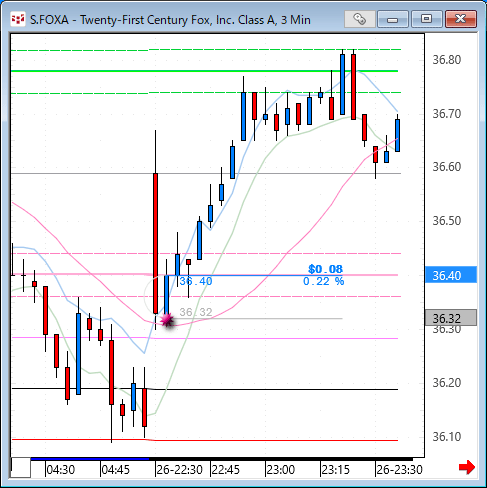Click the blue session bar on time axis

click(x=90, y=459)
